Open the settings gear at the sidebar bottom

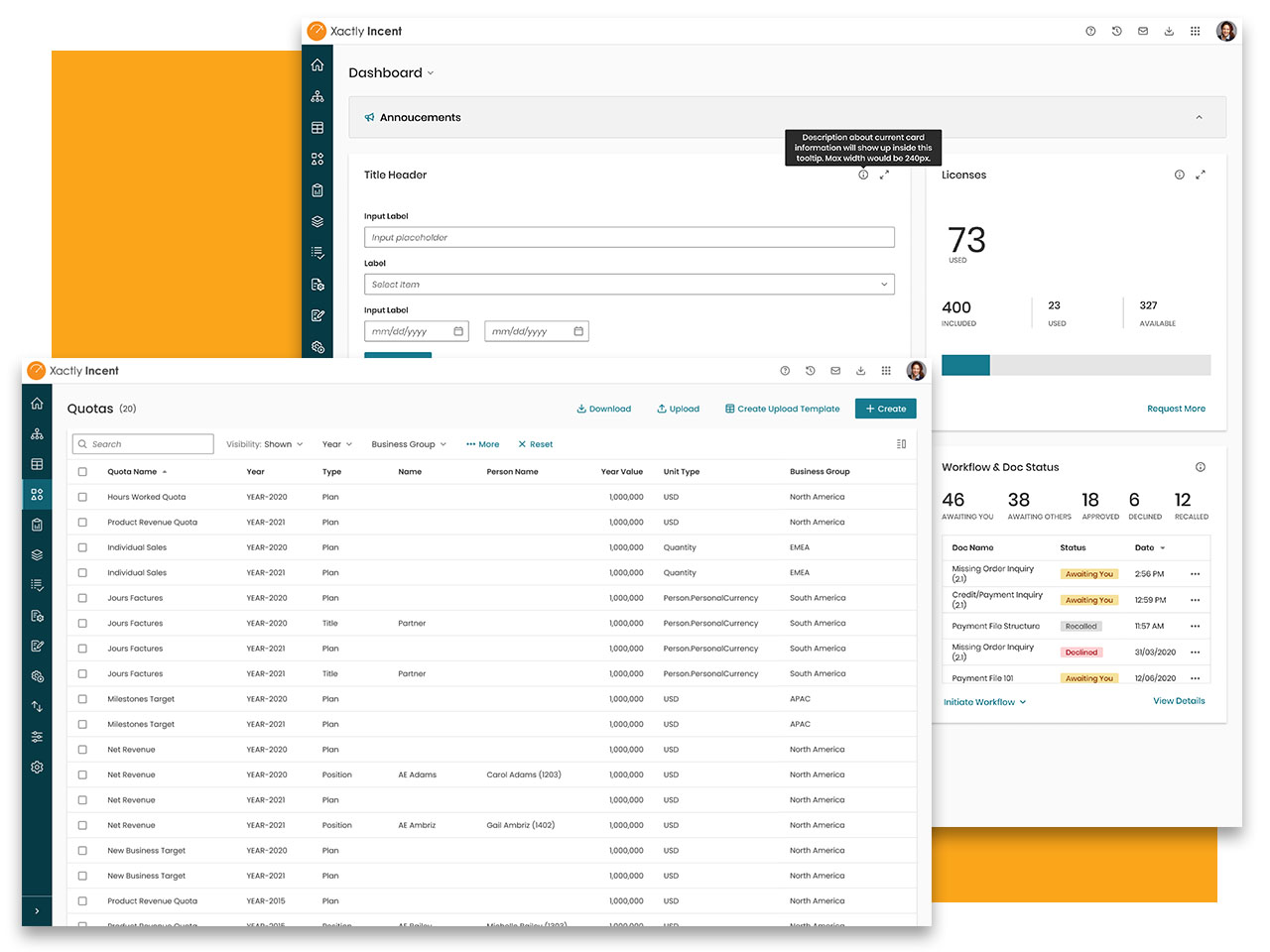(37, 767)
